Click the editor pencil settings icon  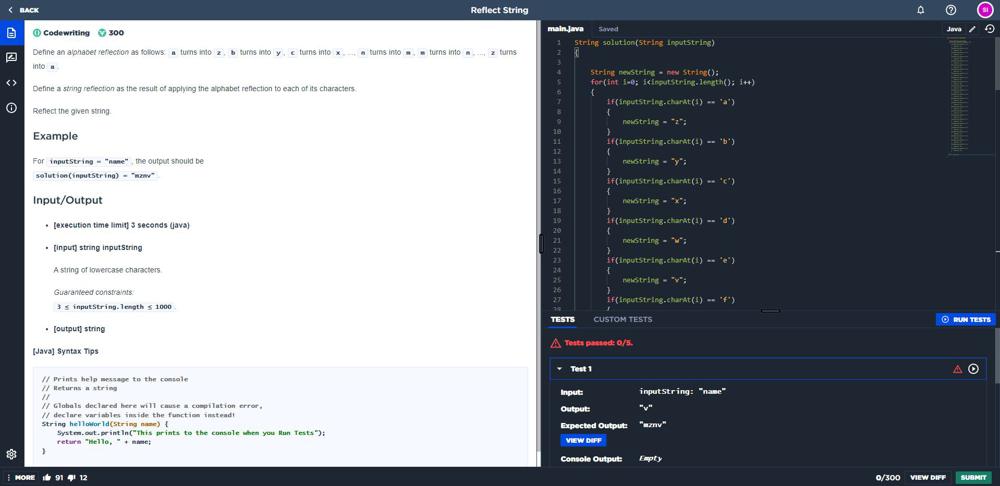pyautogui.click(x=972, y=29)
